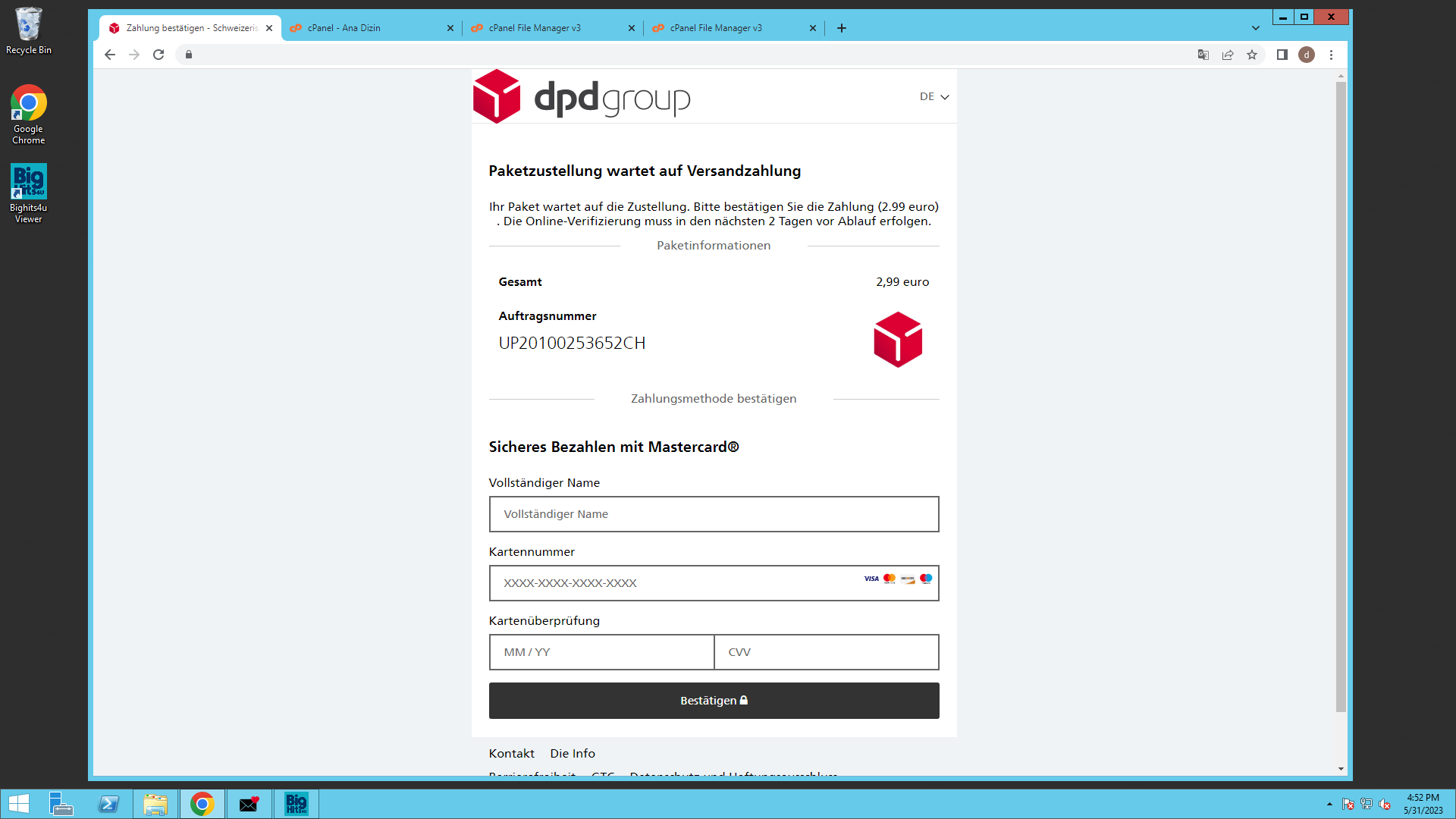Click the user profile avatar icon
This screenshot has height=819, width=1456.
pos(1307,55)
